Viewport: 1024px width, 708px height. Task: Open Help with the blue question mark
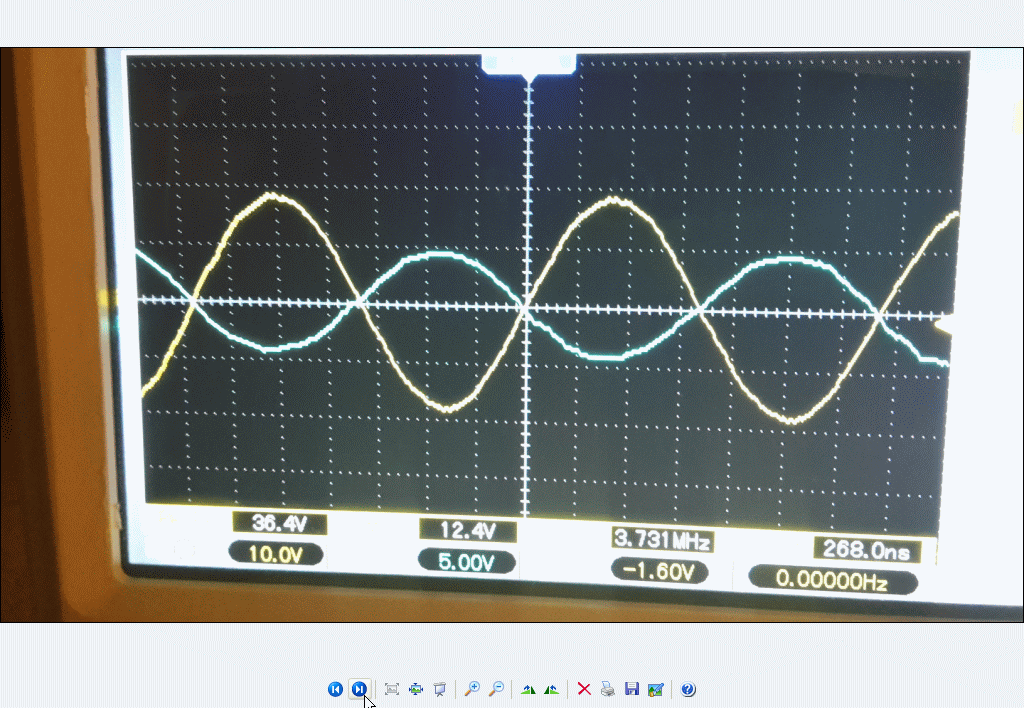pos(688,689)
